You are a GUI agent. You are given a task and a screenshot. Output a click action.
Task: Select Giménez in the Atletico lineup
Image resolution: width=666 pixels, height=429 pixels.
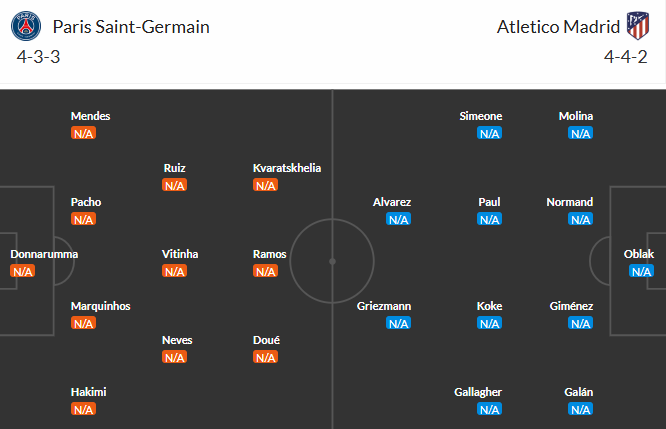[571, 306]
